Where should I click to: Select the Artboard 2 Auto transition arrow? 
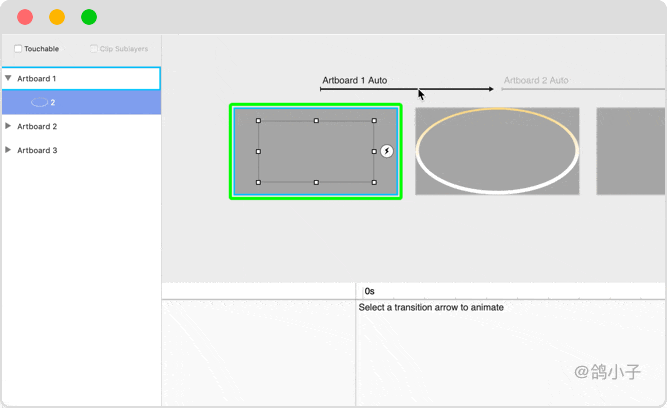[583, 89]
